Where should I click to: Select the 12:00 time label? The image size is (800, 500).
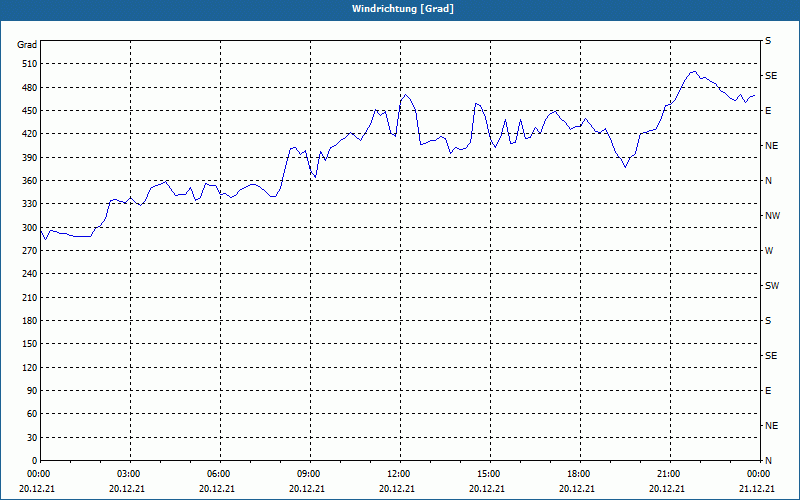[398, 474]
